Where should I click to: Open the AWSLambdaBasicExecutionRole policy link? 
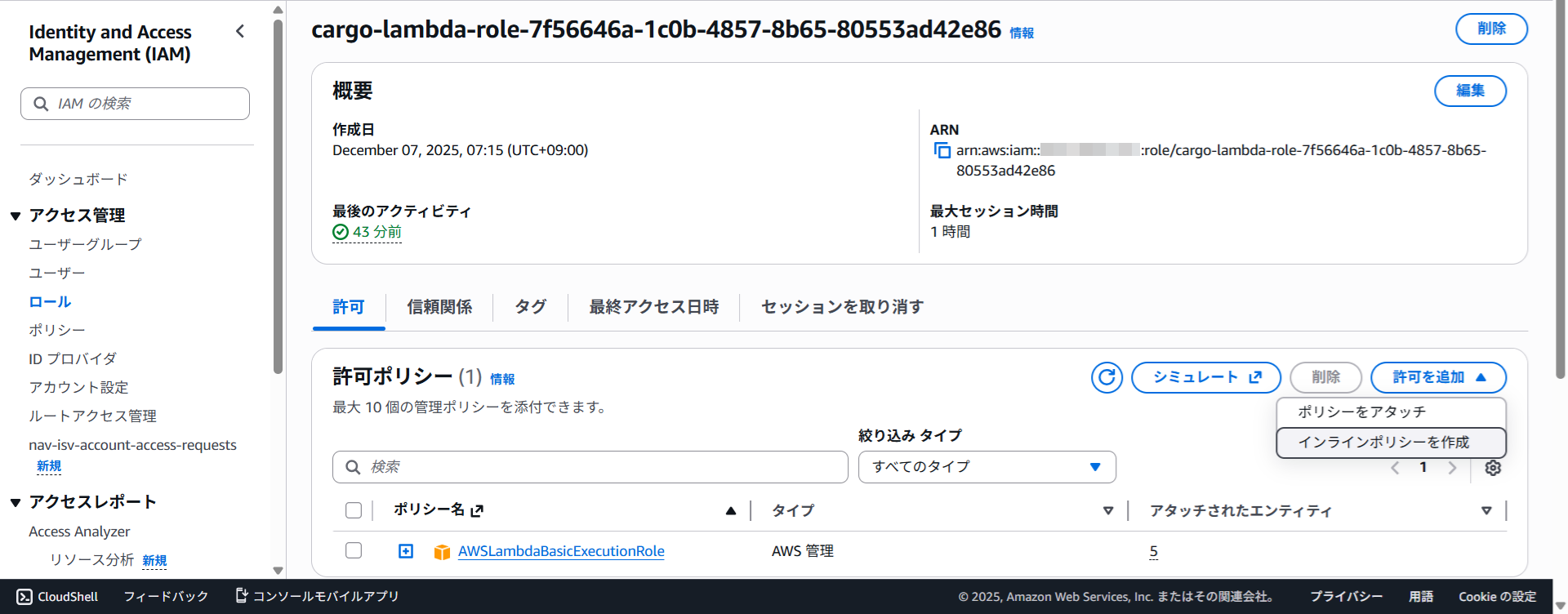561,551
